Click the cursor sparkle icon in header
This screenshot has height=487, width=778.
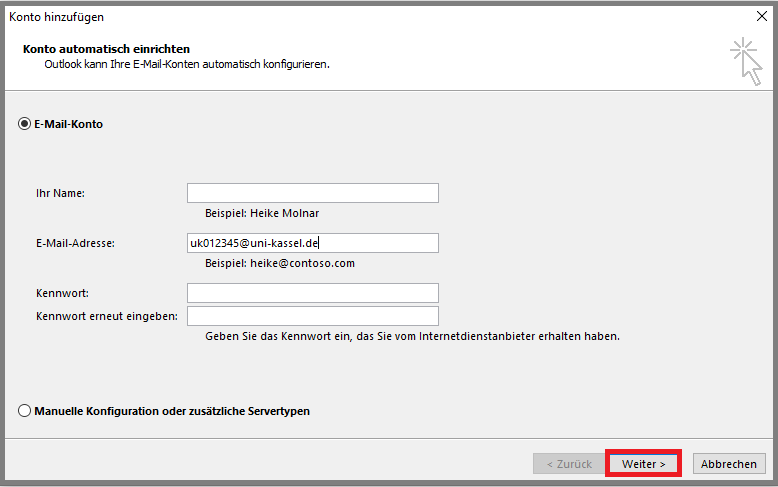(746, 61)
